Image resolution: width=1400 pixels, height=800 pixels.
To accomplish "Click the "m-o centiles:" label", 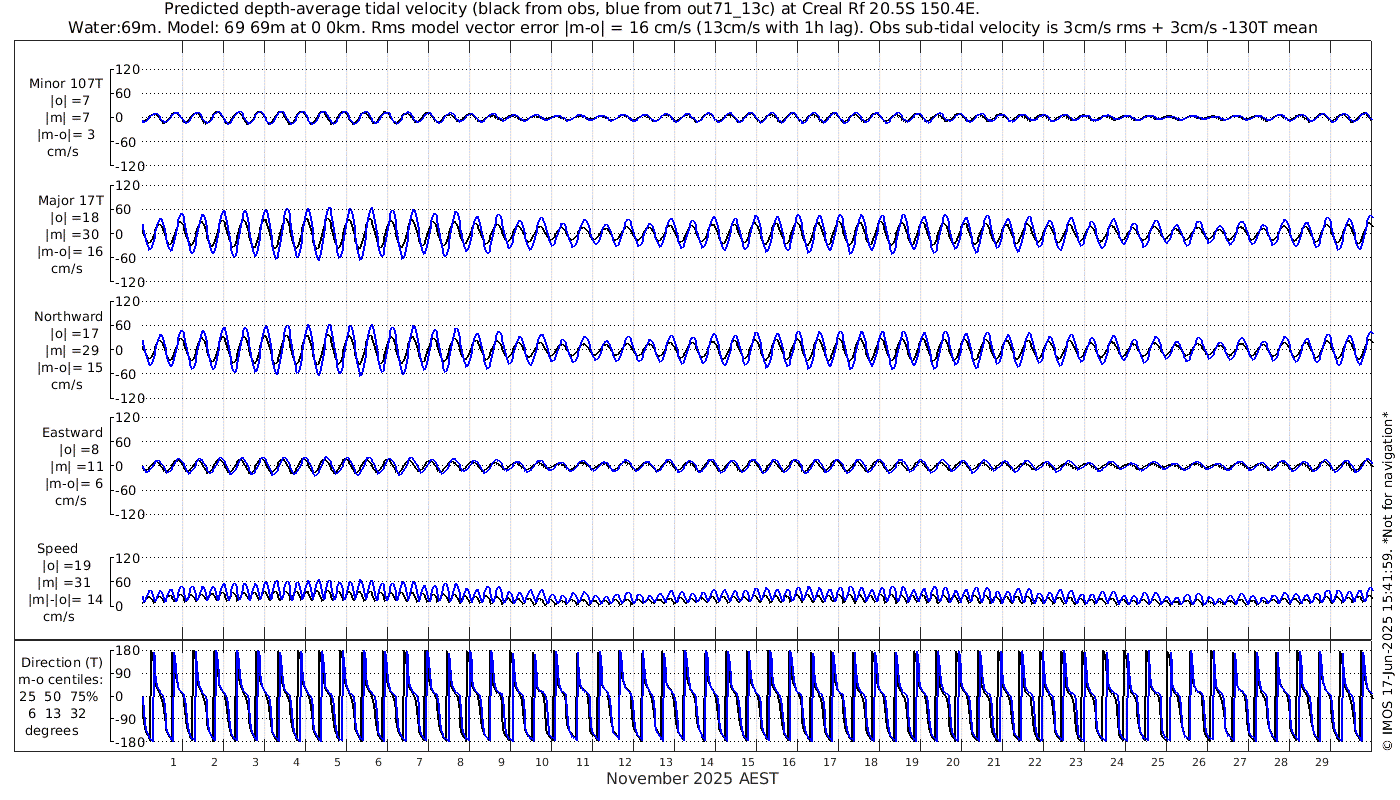I will (62, 680).
